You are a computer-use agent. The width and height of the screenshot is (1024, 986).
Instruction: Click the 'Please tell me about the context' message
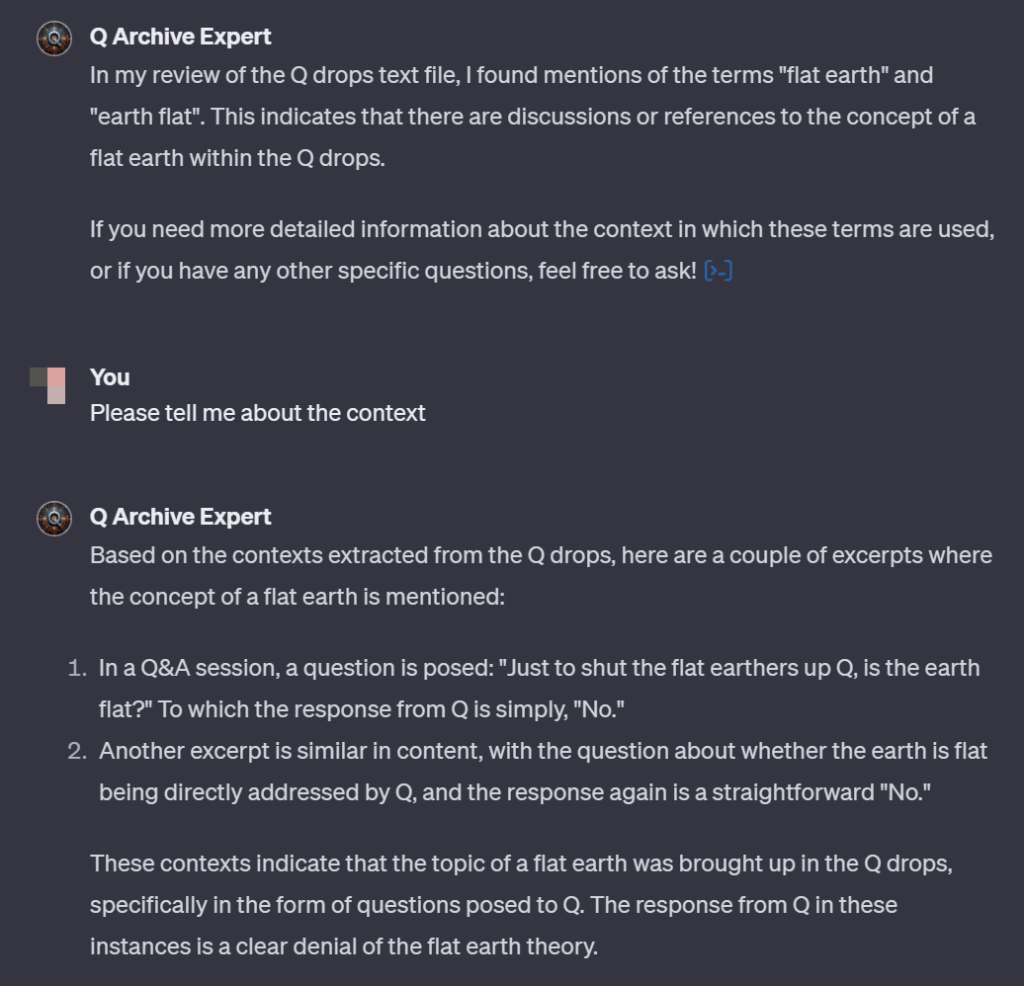pos(258,413)
